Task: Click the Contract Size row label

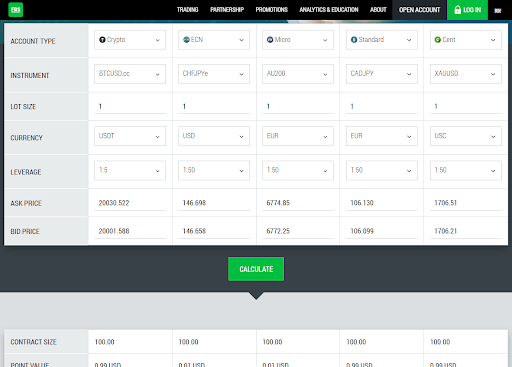Action: 33,342
